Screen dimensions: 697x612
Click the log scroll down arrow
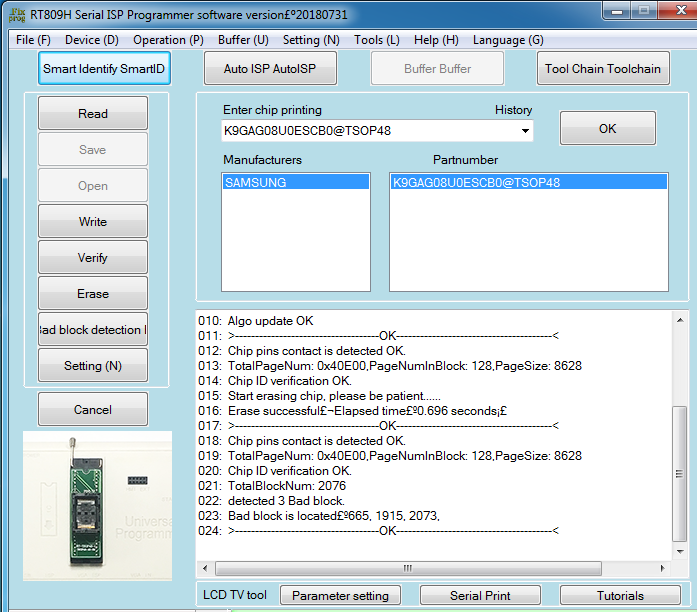pyautogui.click(x=680, y=552)
